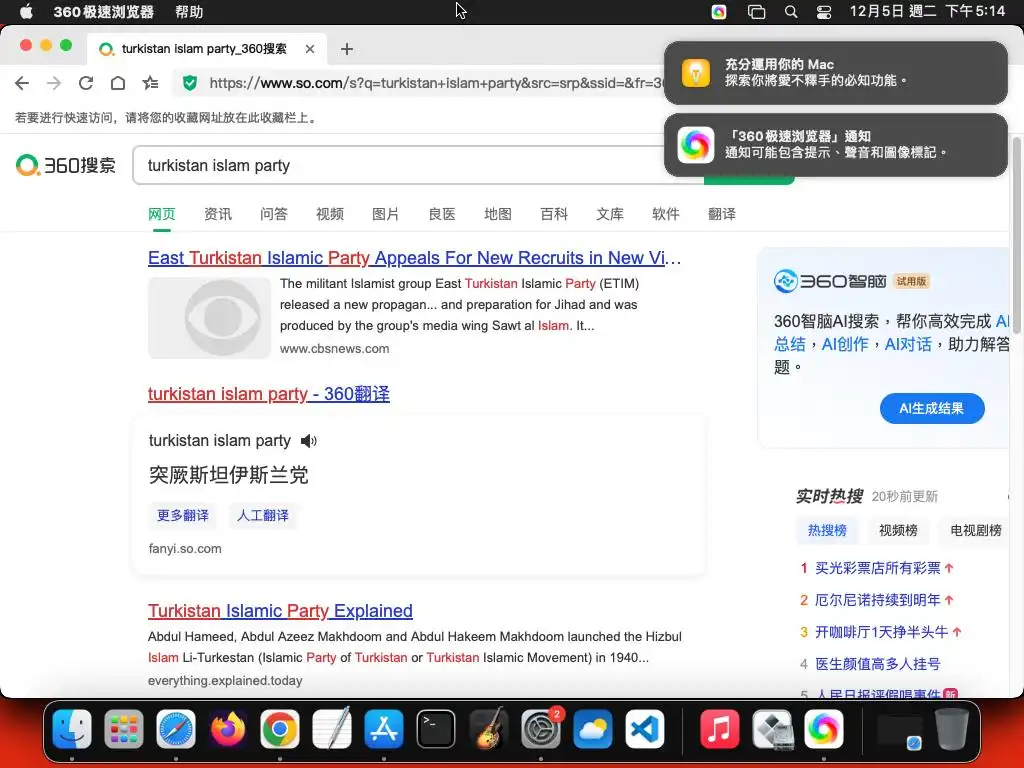Switch to the 百科 search tab
Image resolution: width=1024 pixels, height=768 pixels.
554,214
